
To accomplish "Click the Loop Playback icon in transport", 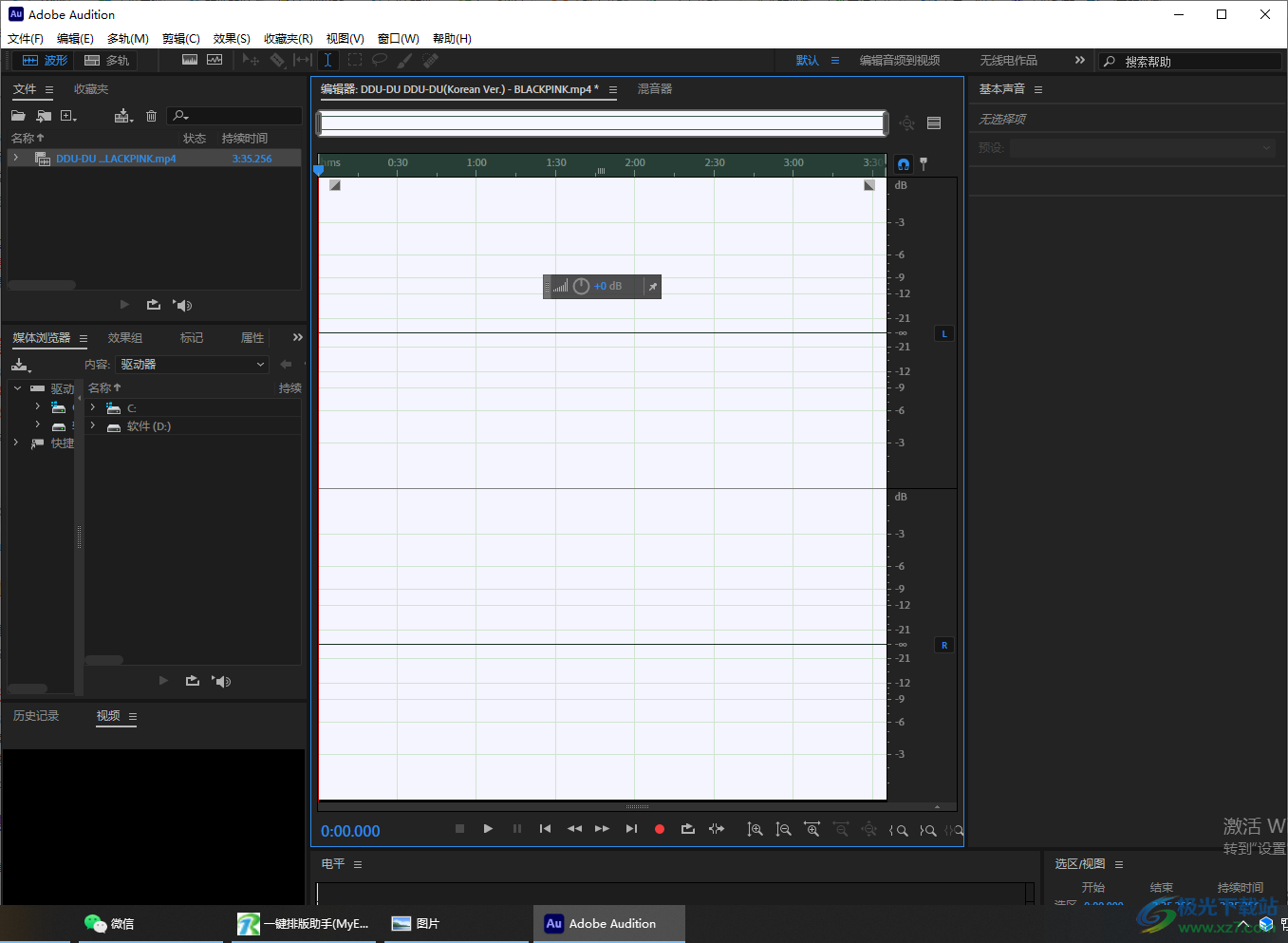I will click(688, 829).
